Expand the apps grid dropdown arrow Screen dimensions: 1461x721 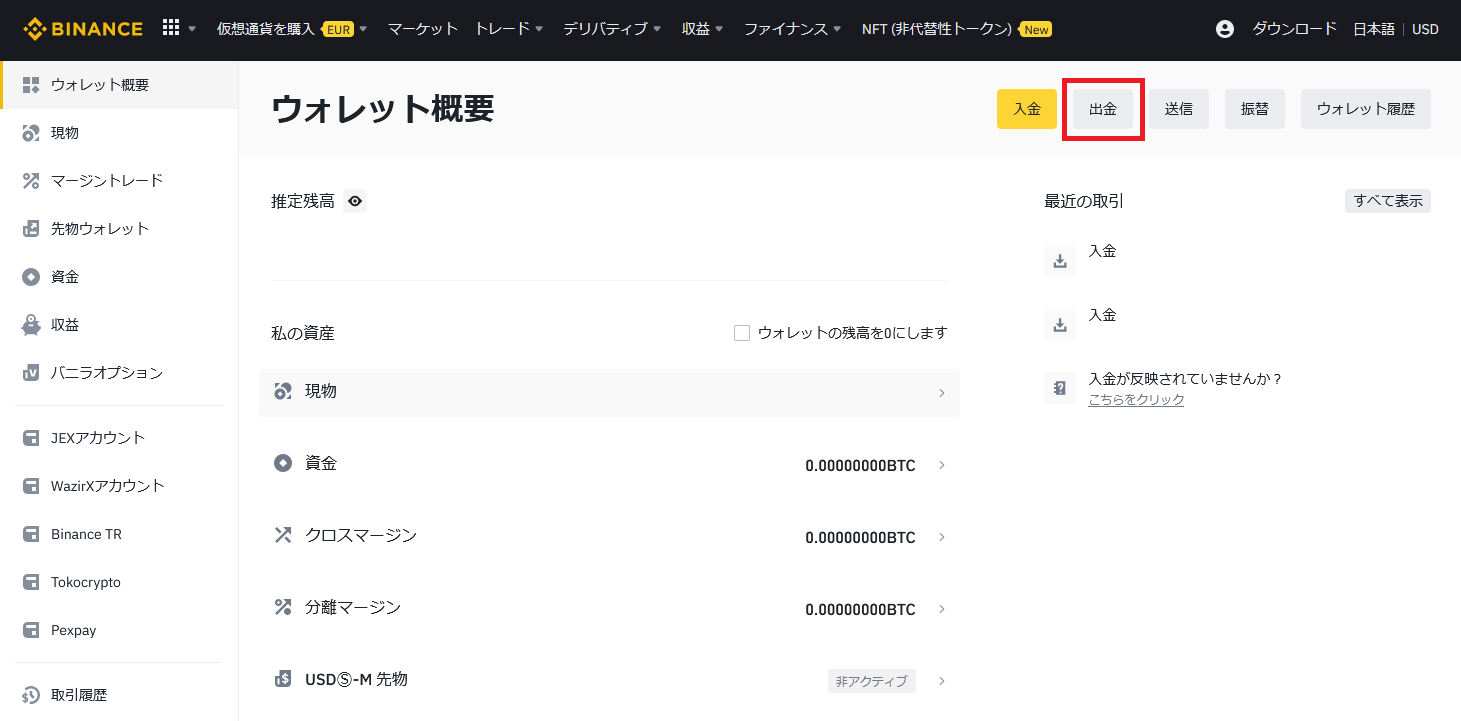[x=192, y=29]
